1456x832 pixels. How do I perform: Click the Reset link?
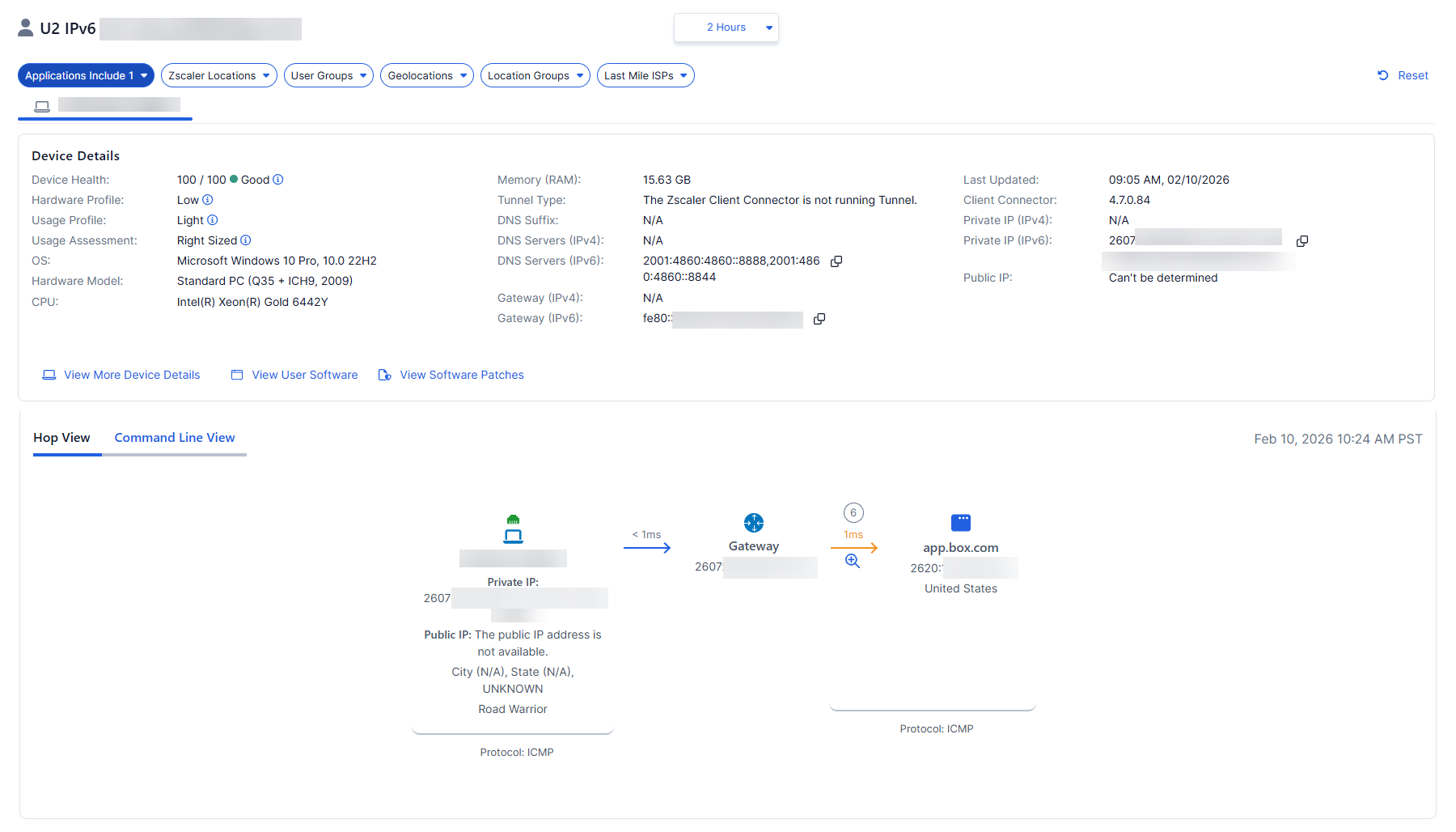pos(1413,75)
